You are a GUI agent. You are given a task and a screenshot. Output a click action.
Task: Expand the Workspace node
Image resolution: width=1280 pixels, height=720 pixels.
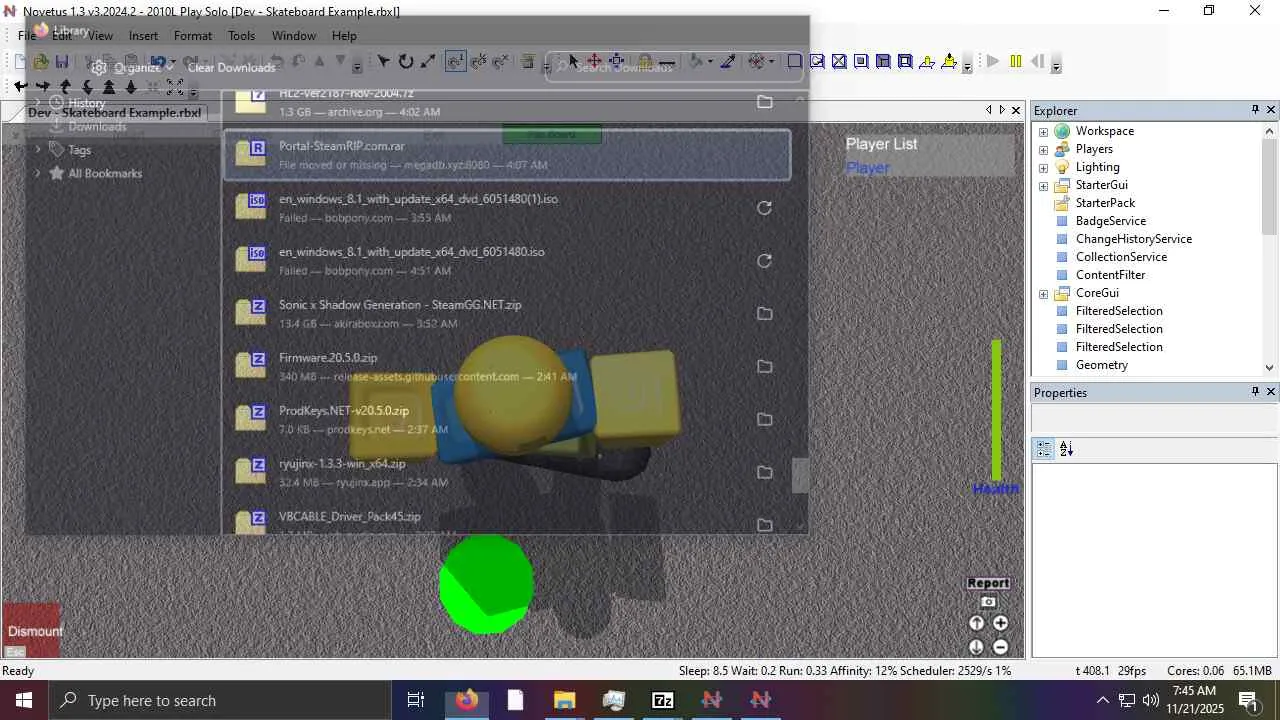coord(1043,131)
